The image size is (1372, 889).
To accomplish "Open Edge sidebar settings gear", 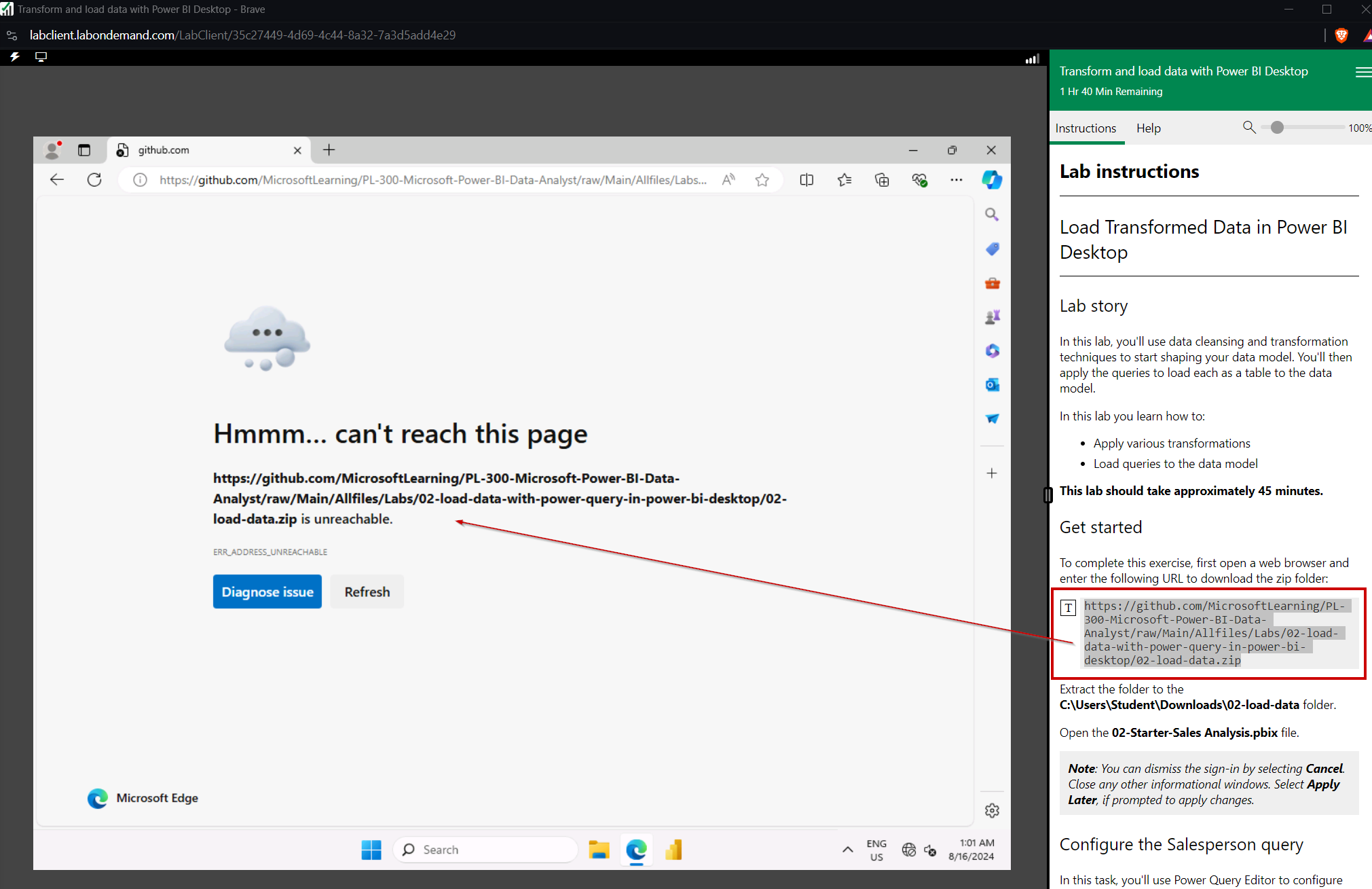I will tap(992, 810).
